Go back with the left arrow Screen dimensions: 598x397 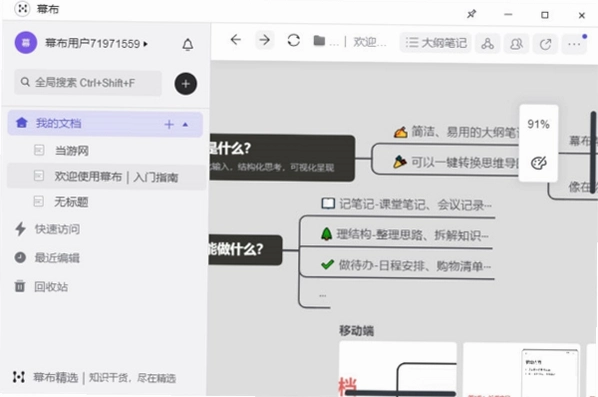(x=236, y=40)
